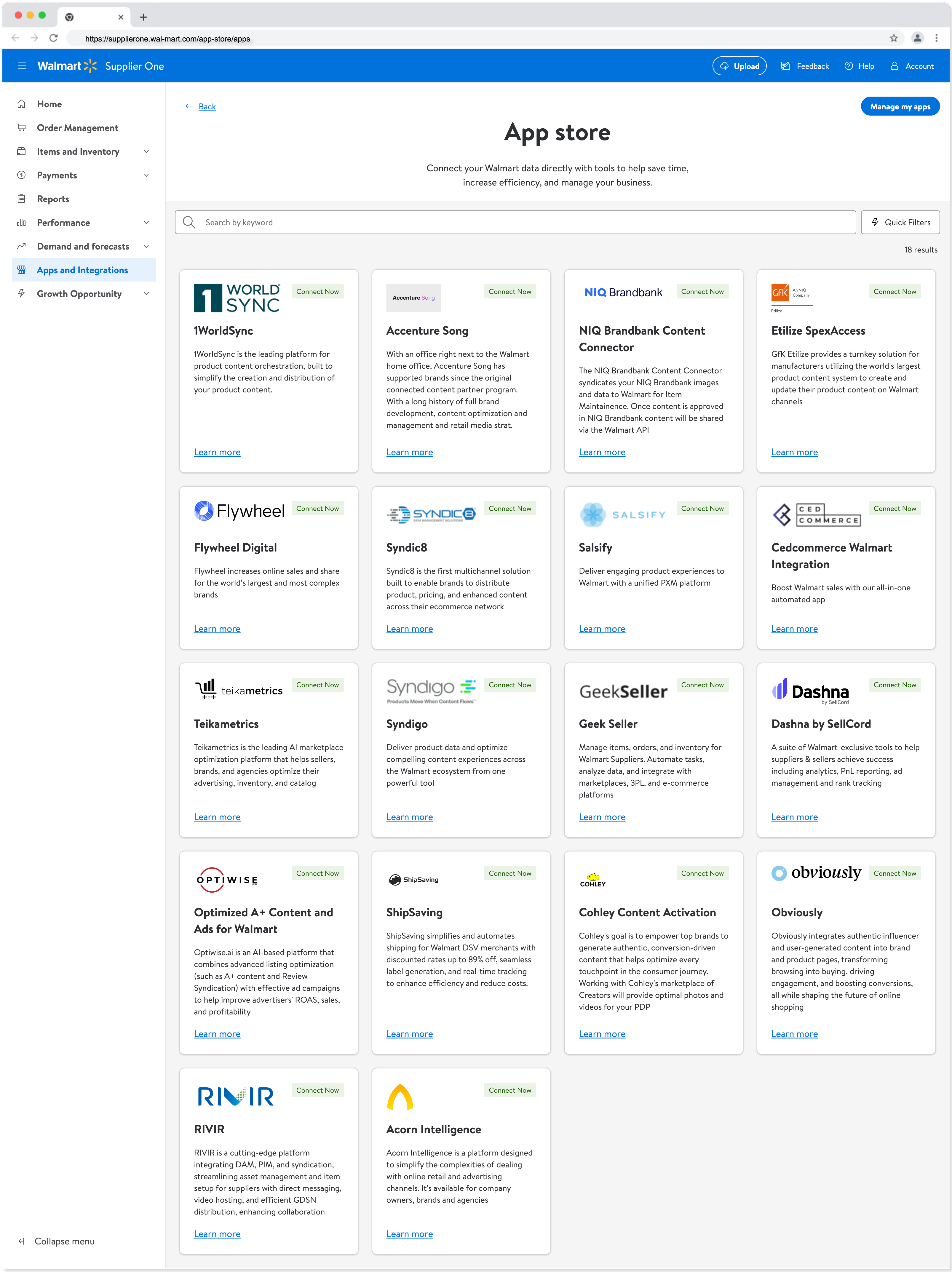The height and width of the screenshot is (1272, 952).
Task: Click the 1WorldSync logo
Action: coord(237,298)
